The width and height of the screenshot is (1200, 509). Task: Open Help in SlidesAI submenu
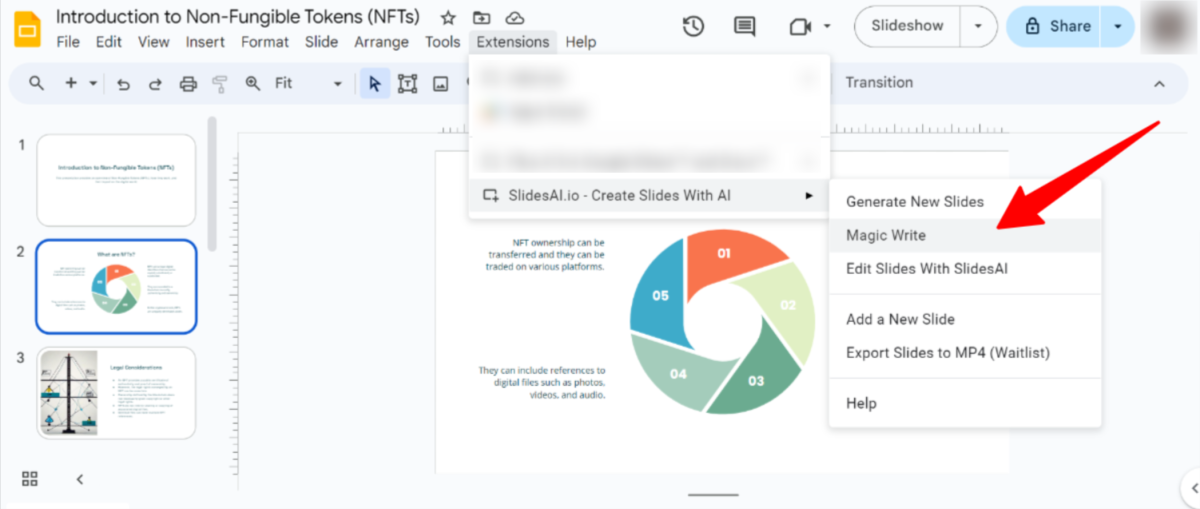pyautogui.click(x=861, y=403)
